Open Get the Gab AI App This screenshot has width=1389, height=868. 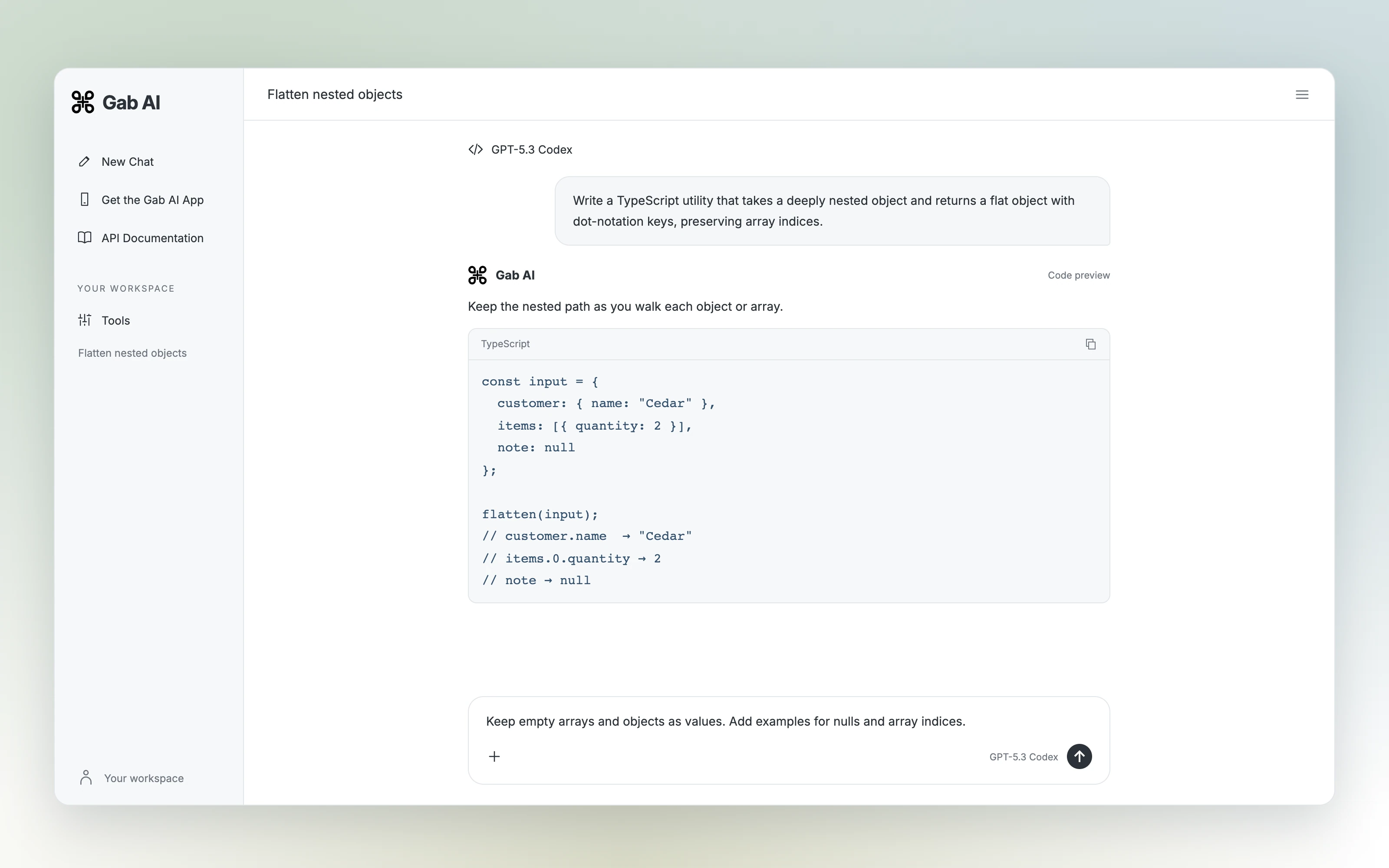pyautogui.click(x=153, y=200)
